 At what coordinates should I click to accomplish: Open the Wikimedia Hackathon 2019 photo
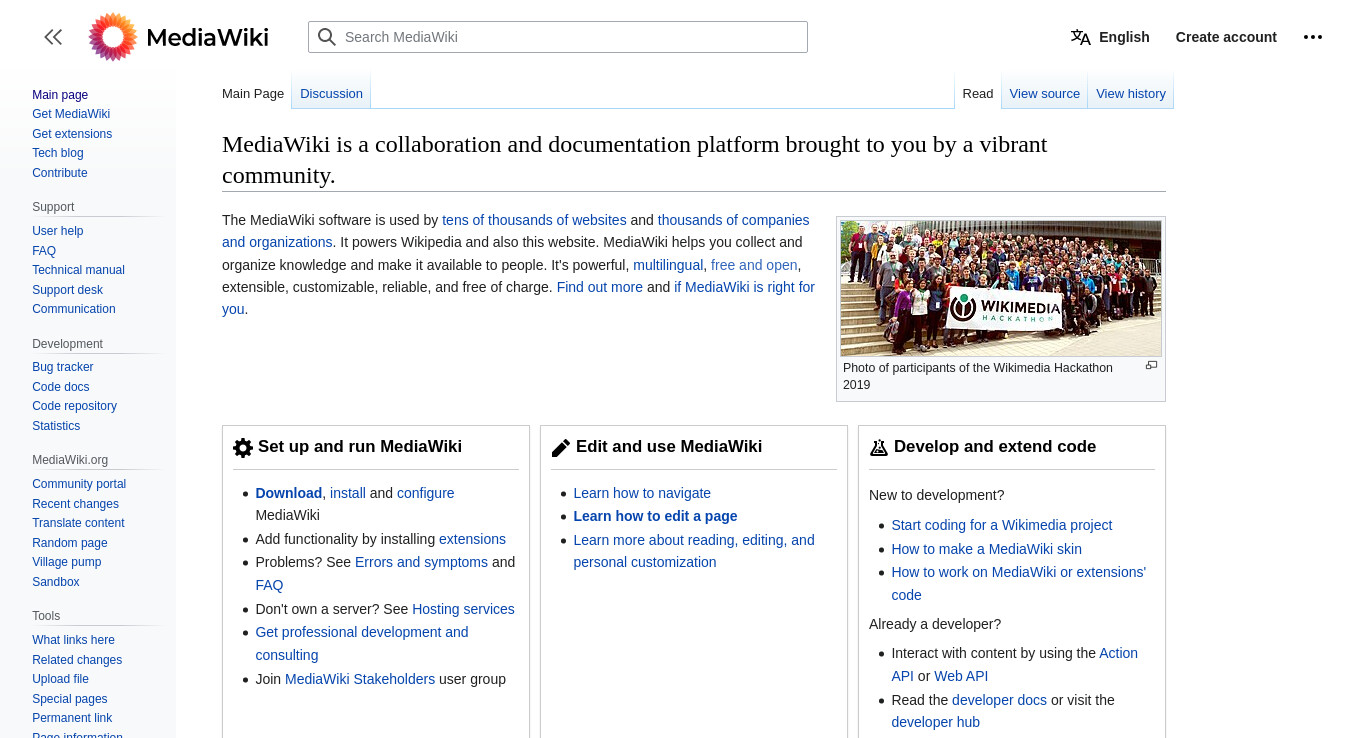pos(1001,288)
